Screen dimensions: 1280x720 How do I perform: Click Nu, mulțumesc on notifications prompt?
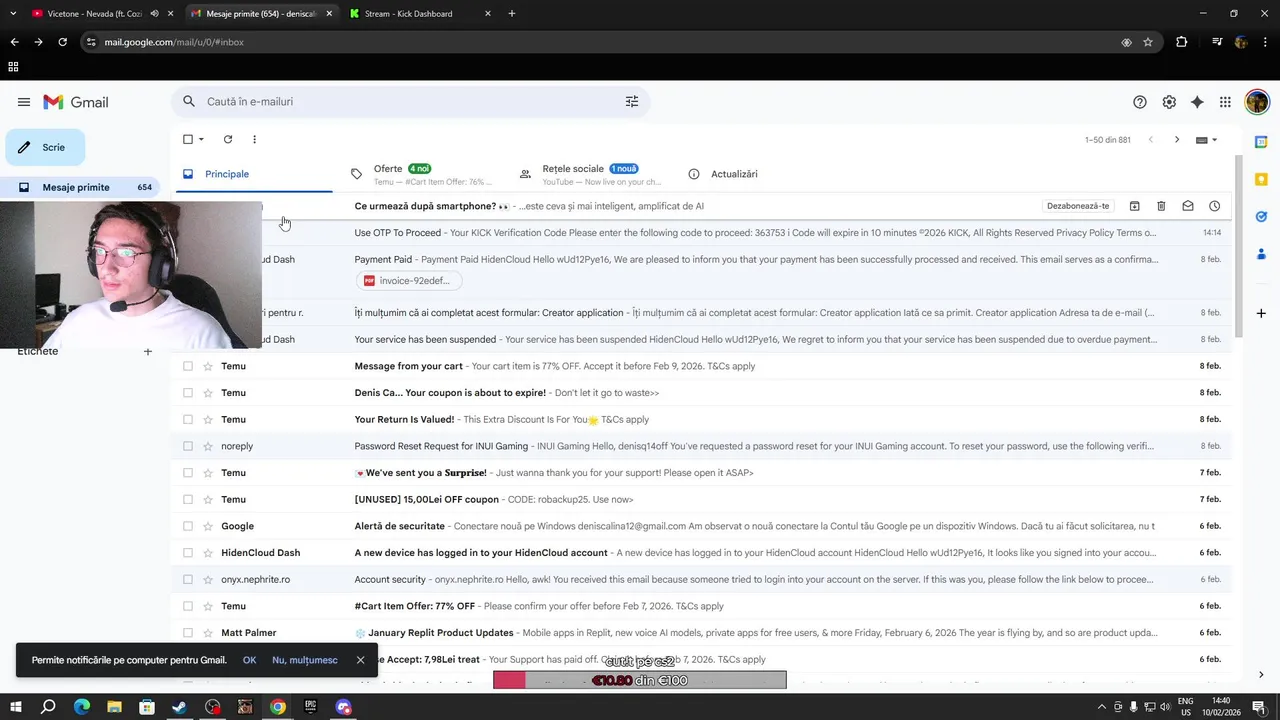tap(305, 660)
